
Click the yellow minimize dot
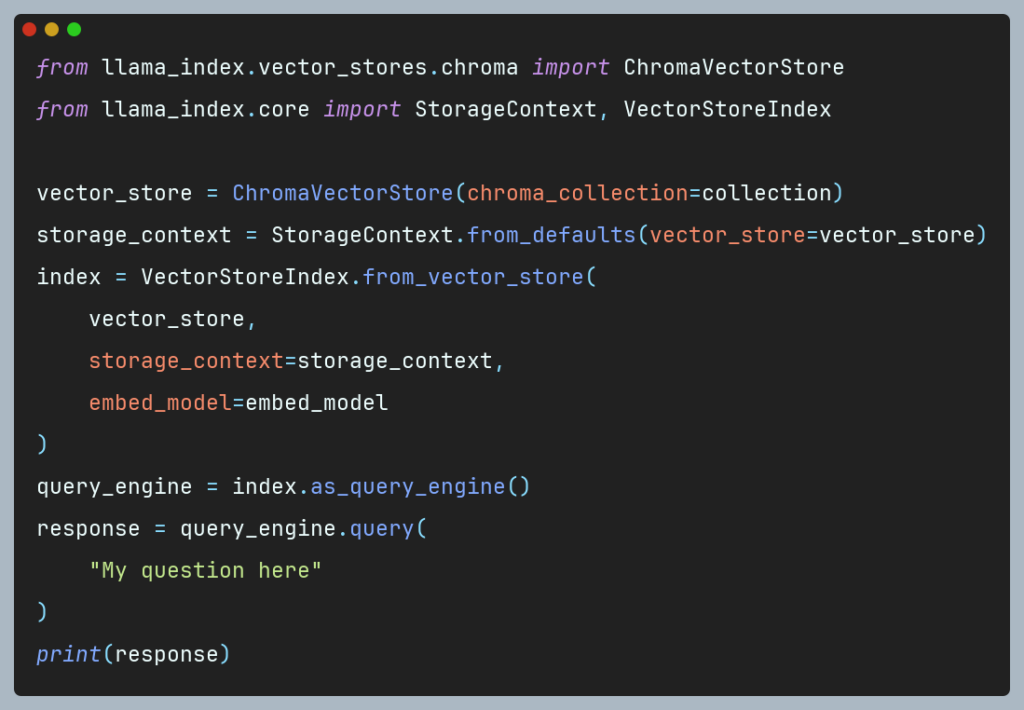coord(51,29)
